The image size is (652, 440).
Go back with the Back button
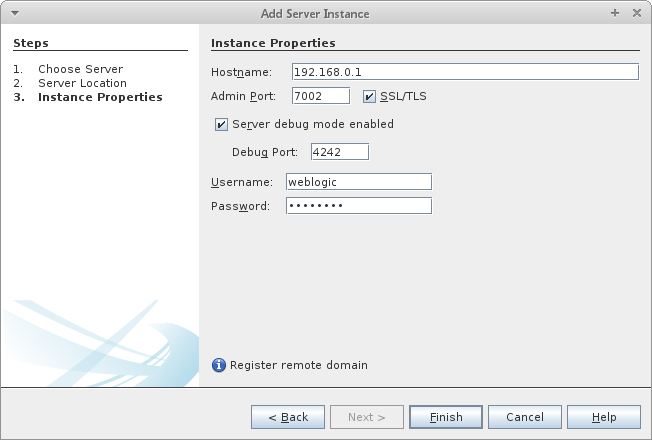(287, 417)
